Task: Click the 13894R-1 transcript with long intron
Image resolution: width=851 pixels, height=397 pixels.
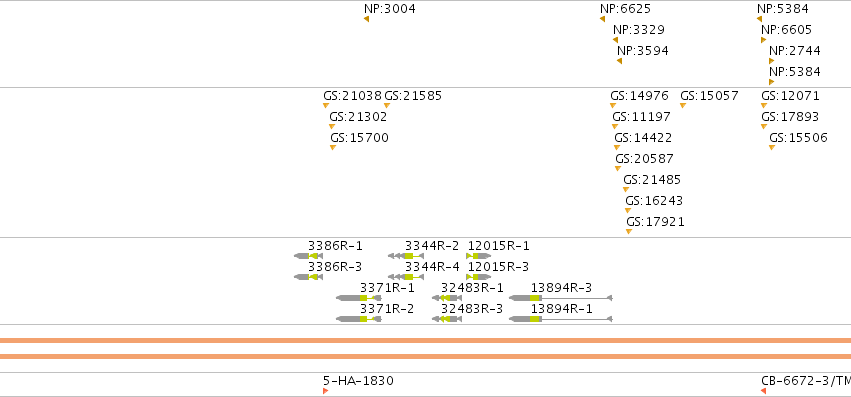Action: 561,319
